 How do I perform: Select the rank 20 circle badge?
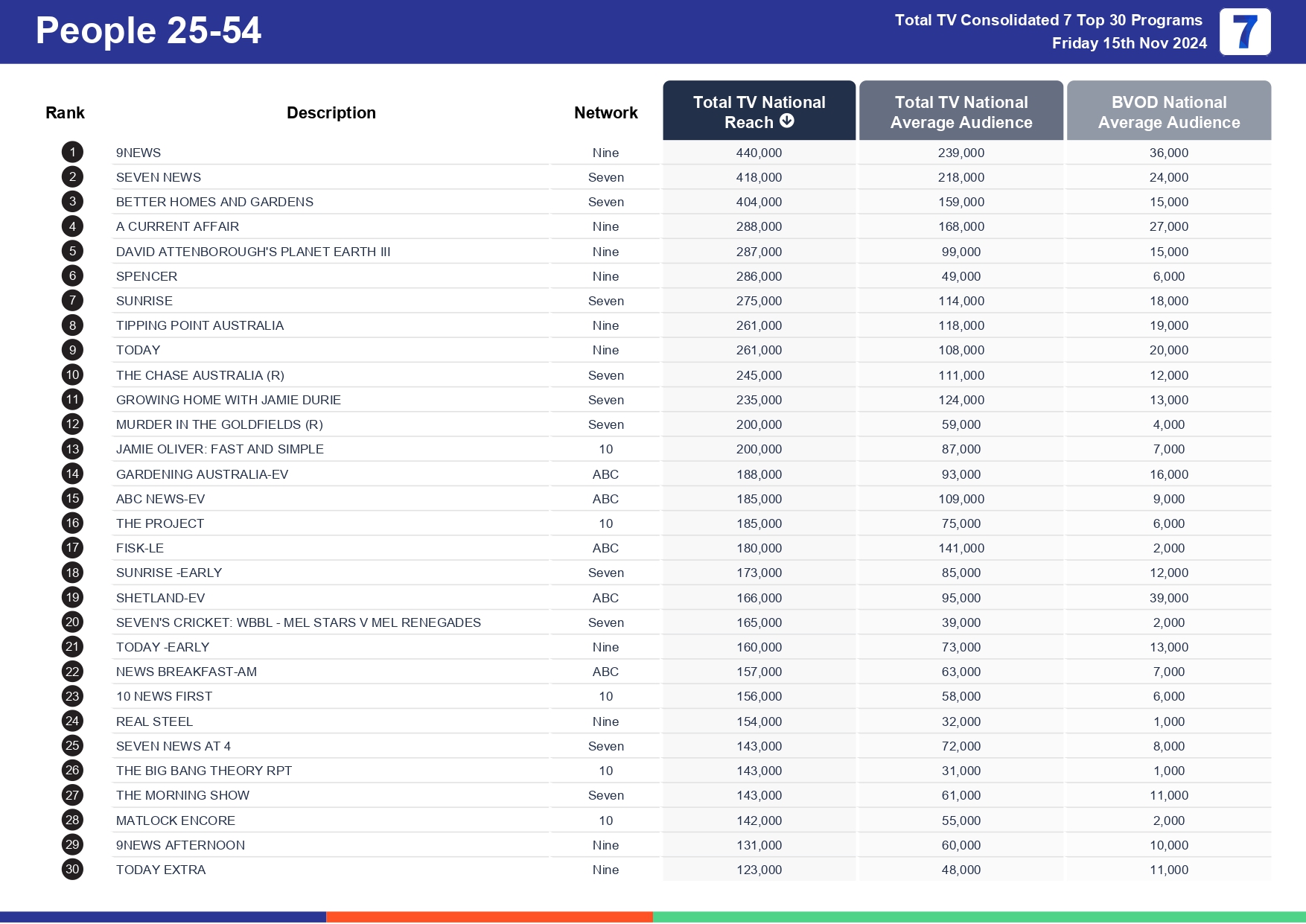(x=71, y=622)
